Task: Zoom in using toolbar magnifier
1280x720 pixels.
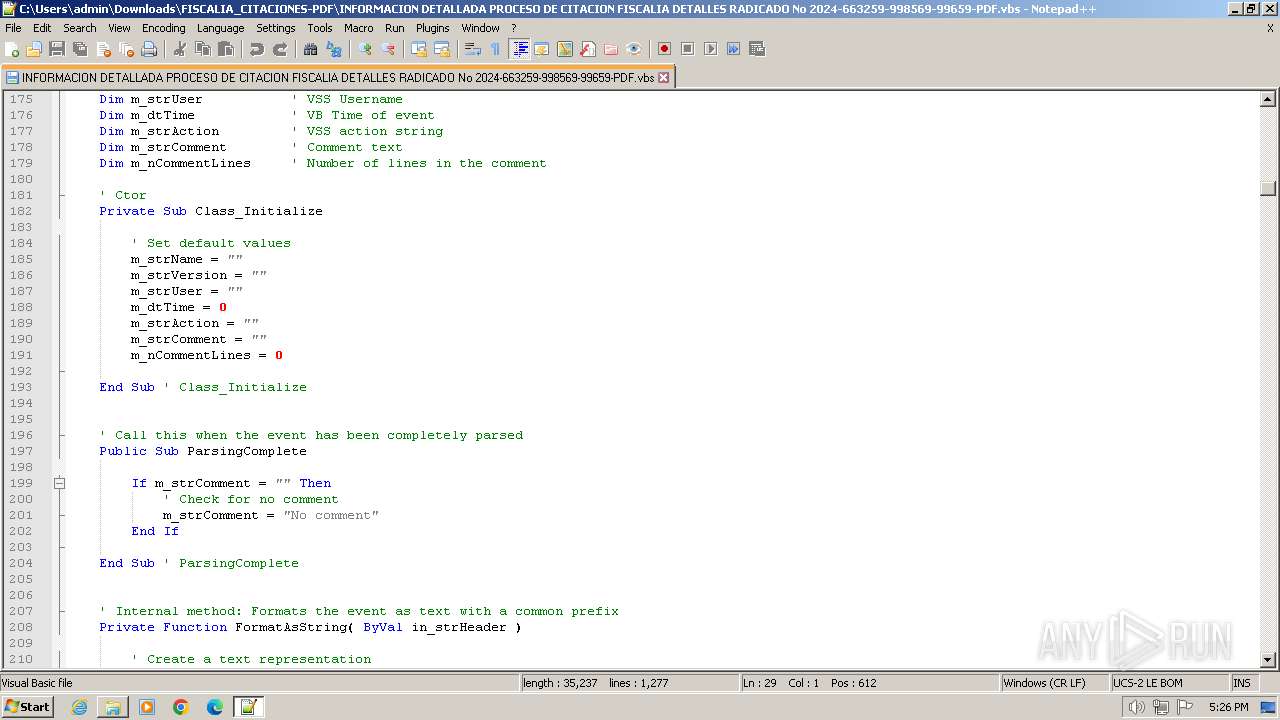Action: [x=365, y=49]
